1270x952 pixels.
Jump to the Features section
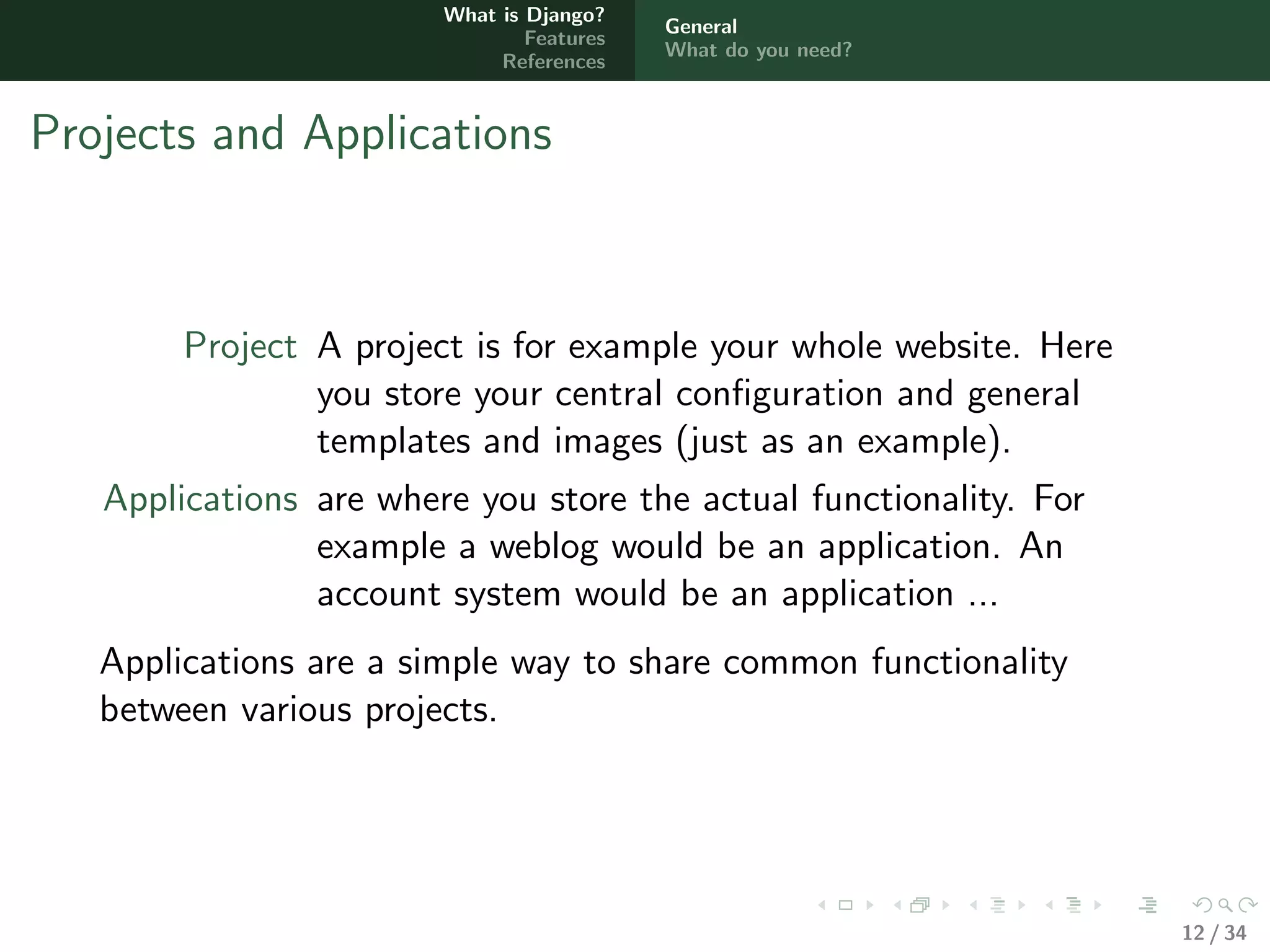(x=564, y=38)
